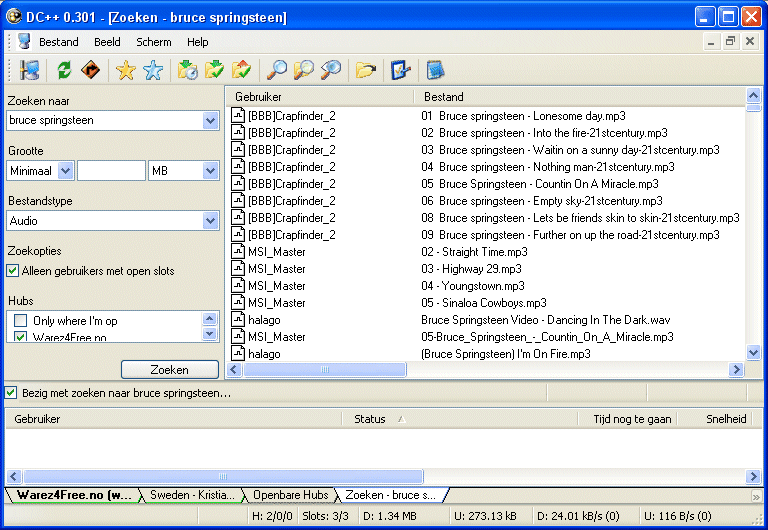The width and height of the screenshot is (768, 530).
Task: Click file icon of Into the fire row
Action: pyautogui.click(x=238, y=133)
